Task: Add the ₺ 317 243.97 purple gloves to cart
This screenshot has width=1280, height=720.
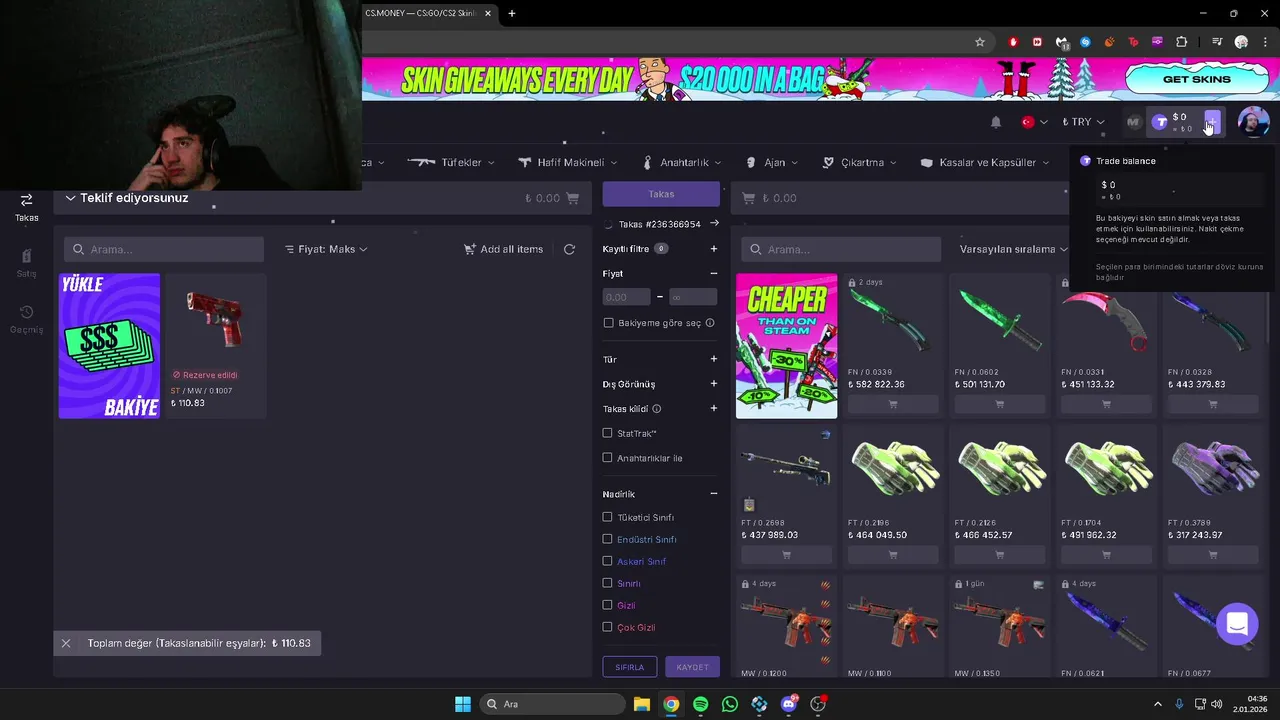Action: [1213, 555]
